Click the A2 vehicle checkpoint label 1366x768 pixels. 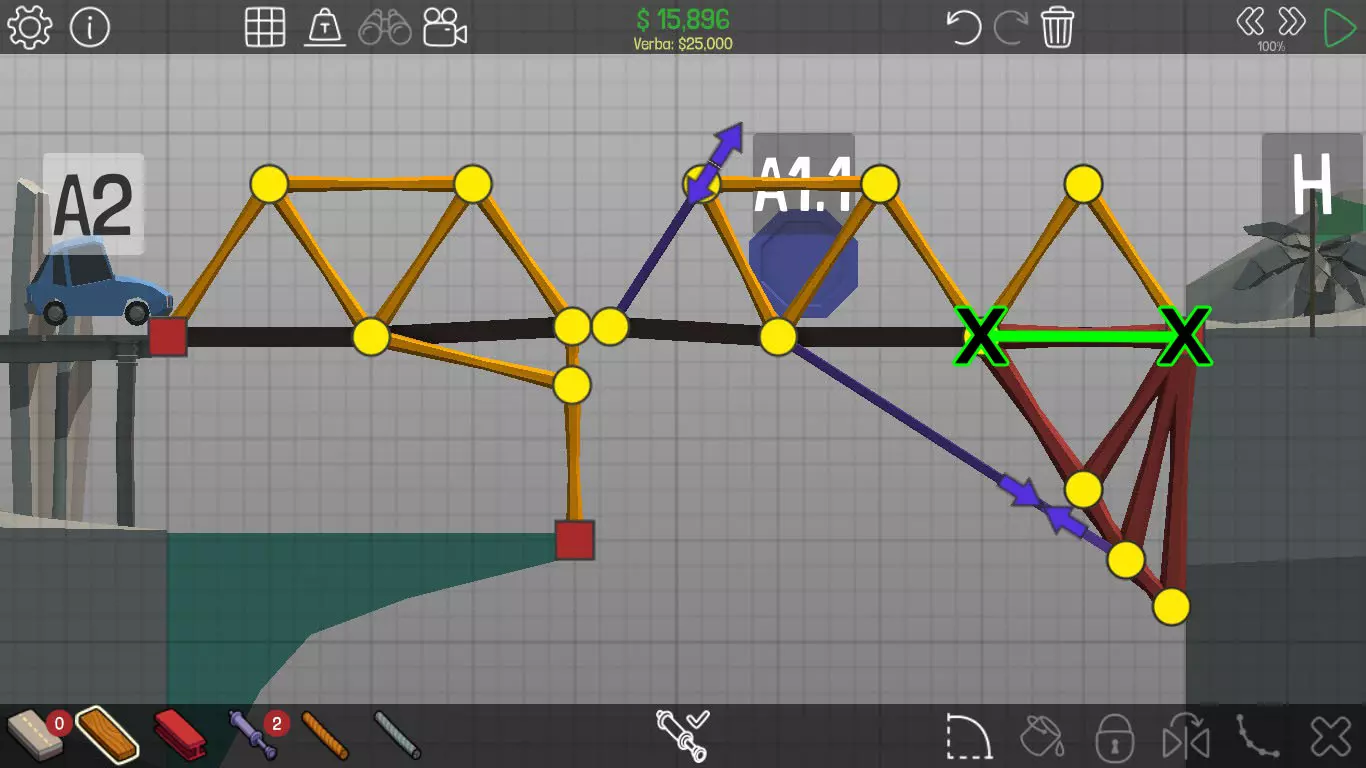[93, 204]
